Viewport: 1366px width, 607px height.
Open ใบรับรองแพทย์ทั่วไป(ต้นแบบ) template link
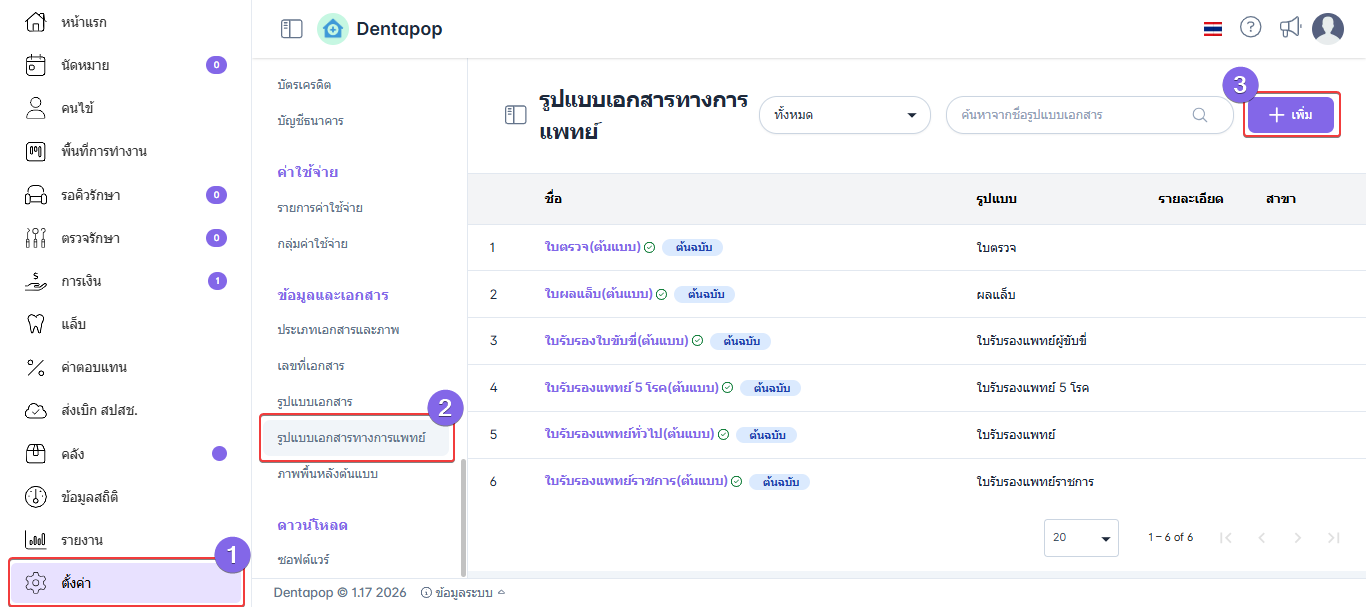point(629,435)
